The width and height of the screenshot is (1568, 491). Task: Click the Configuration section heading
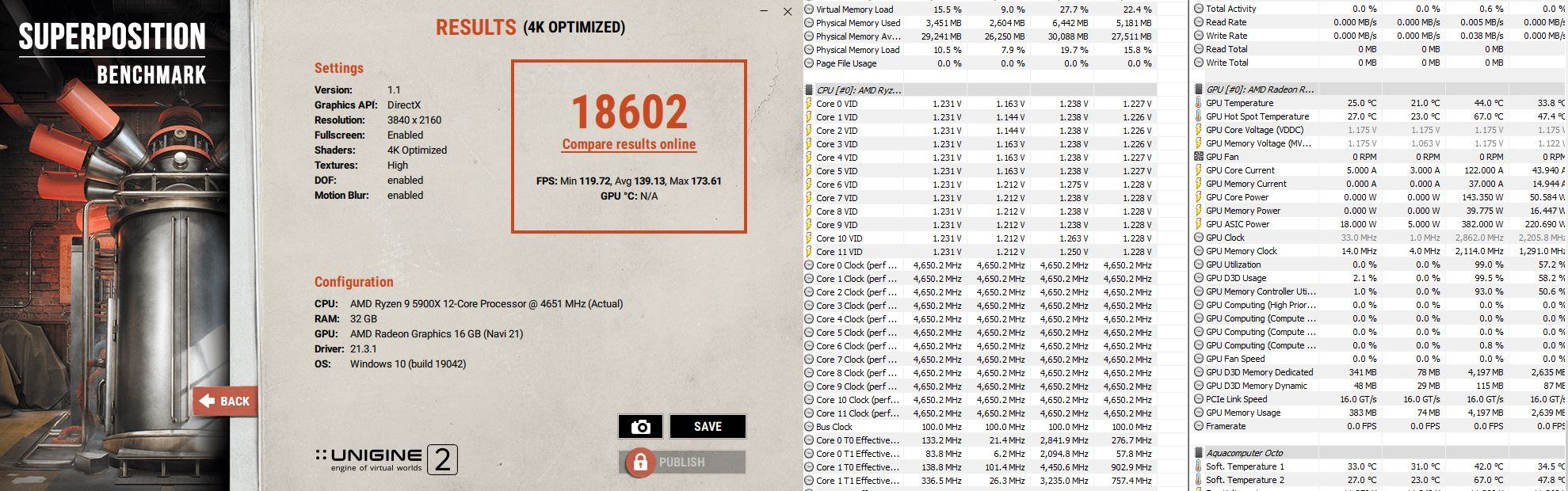(x=353, y=282)
